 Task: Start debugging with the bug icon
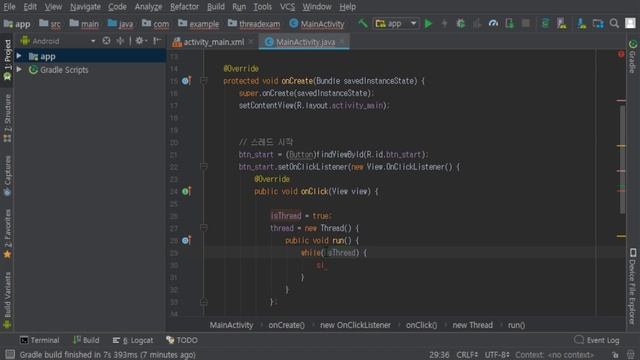pyautogui.click(x=461, y=24)
